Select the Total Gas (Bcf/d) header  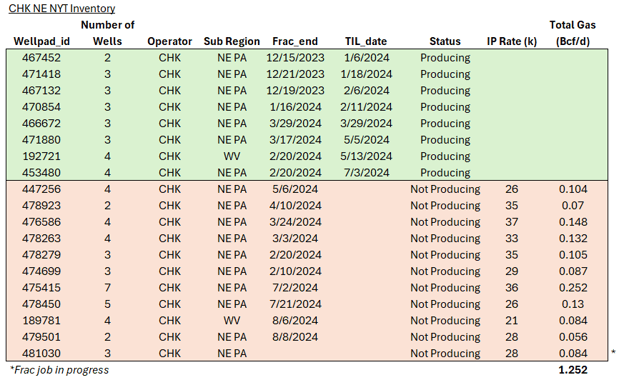click(573, 33)
